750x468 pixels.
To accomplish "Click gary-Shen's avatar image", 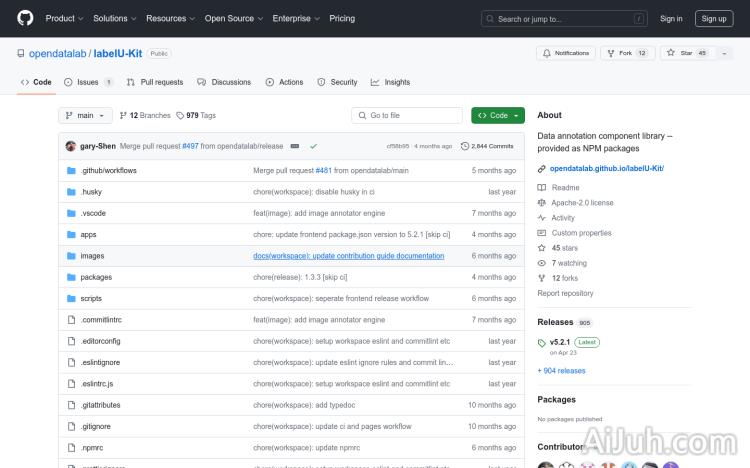I will click(71, 146).
